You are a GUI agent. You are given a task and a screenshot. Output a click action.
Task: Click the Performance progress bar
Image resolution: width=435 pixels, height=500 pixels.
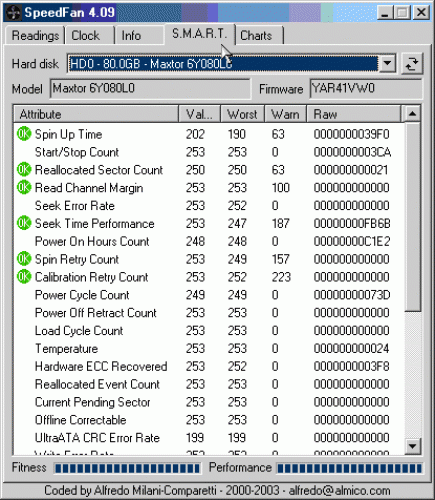point(349,468)
